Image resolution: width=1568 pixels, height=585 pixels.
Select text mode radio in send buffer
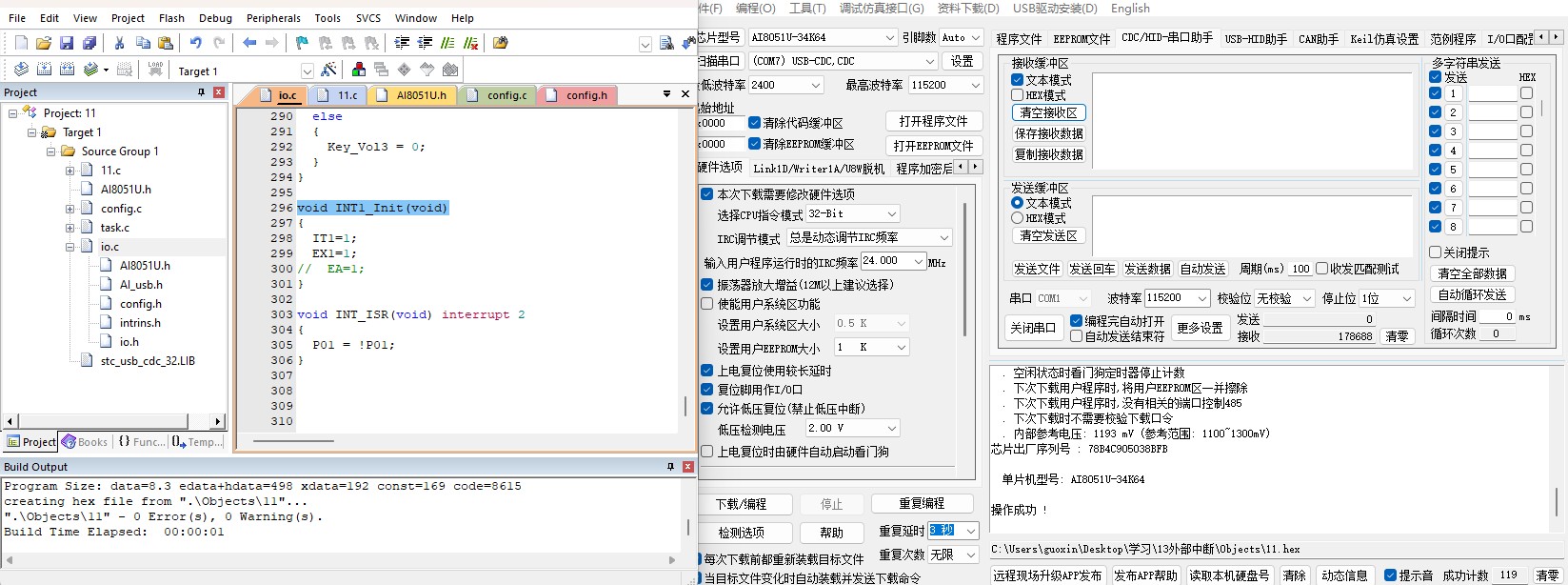(1017, 203)
